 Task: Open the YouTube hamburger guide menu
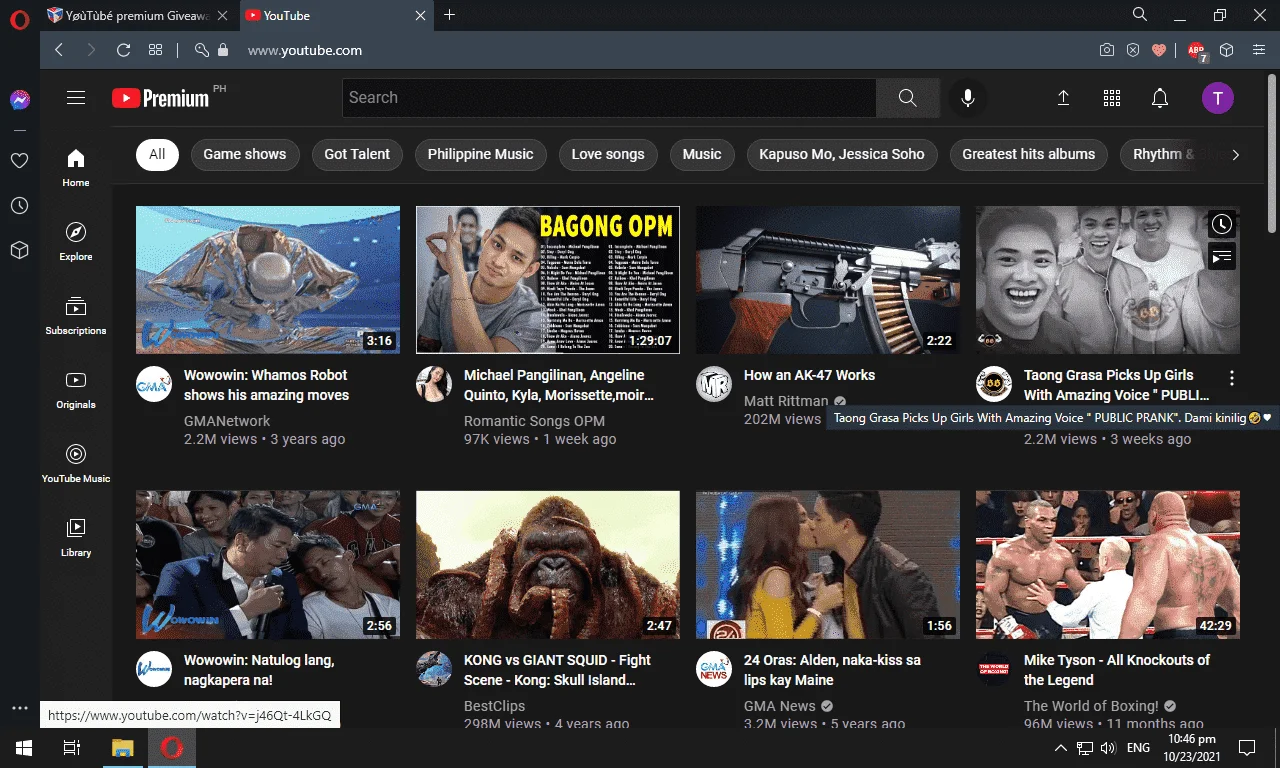pos(76,98)
